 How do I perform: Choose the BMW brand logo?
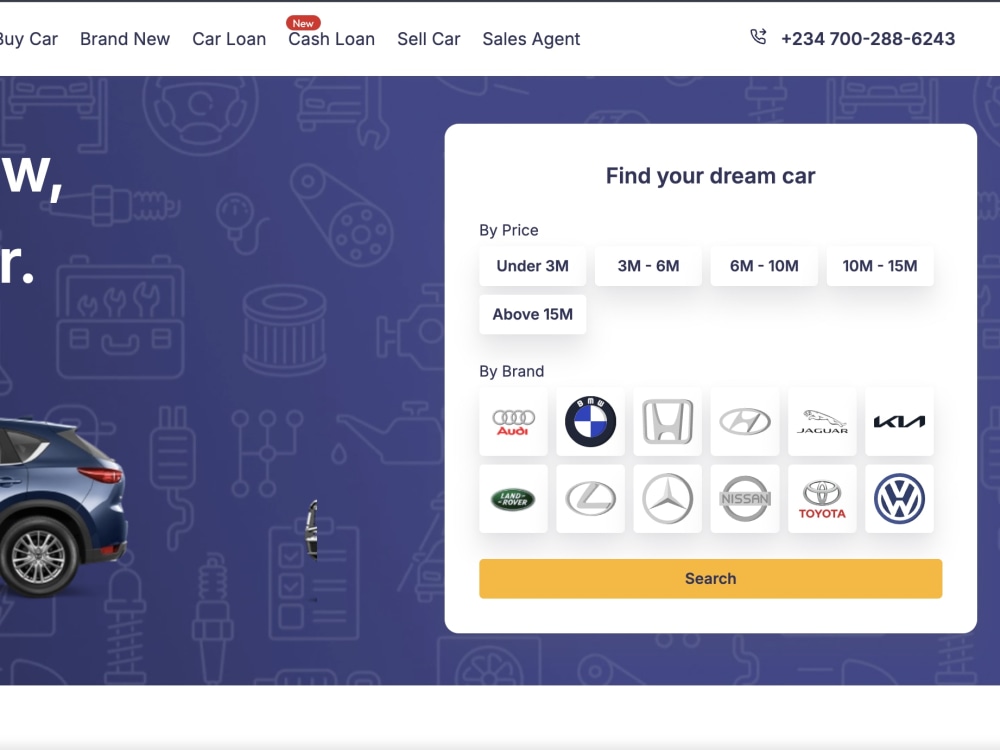(x=591, y=422)
